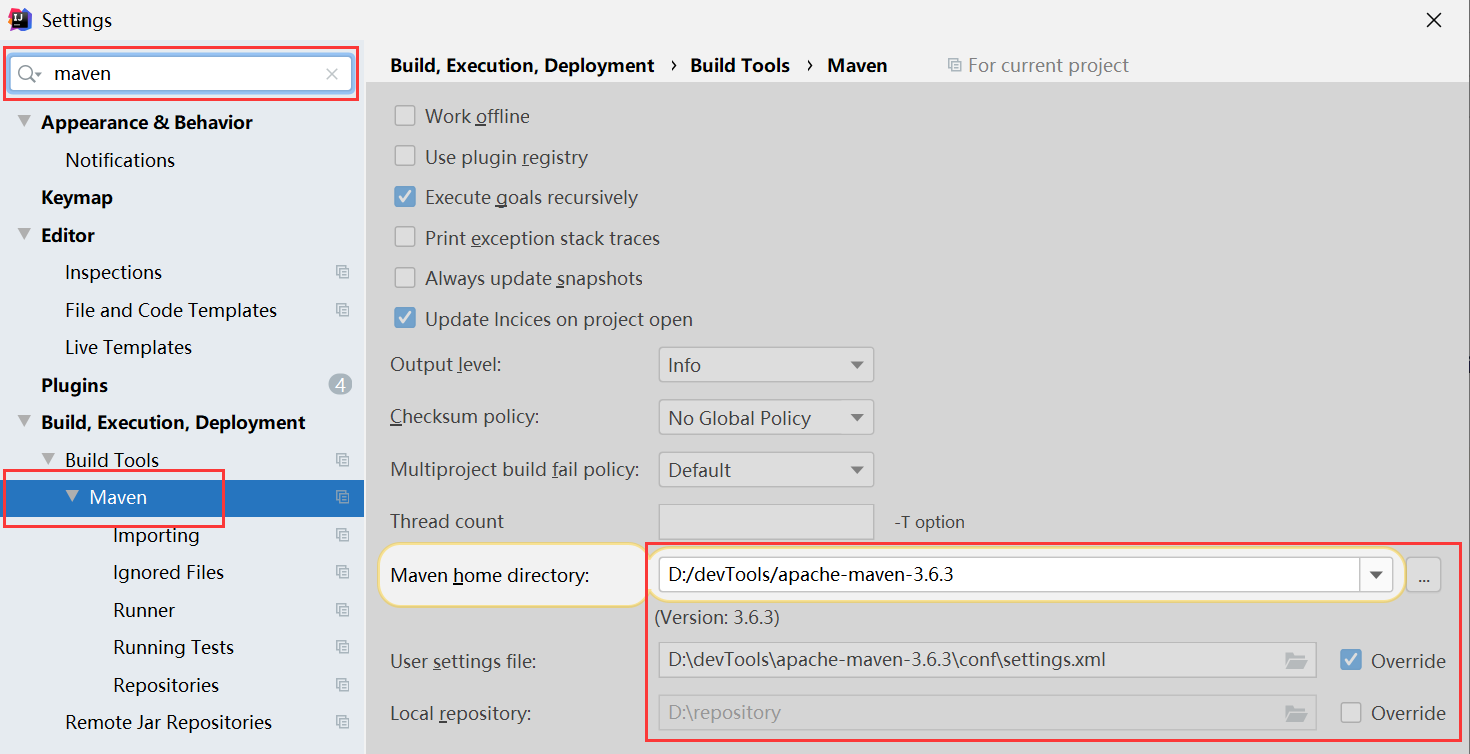Enable Print exception stack traces
The height and width of the screenshot is (754, 1470).
point(405,238)
